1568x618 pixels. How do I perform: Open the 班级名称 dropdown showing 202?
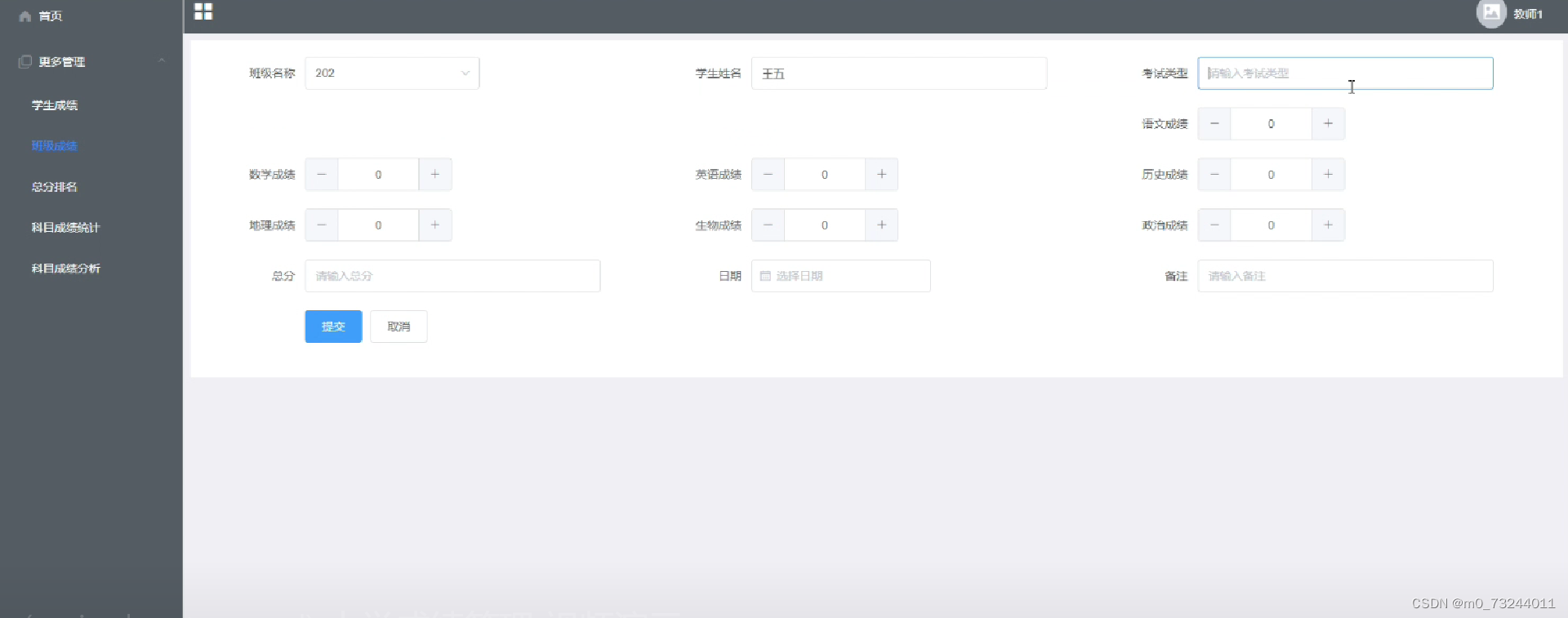click(x=392, y=73)
